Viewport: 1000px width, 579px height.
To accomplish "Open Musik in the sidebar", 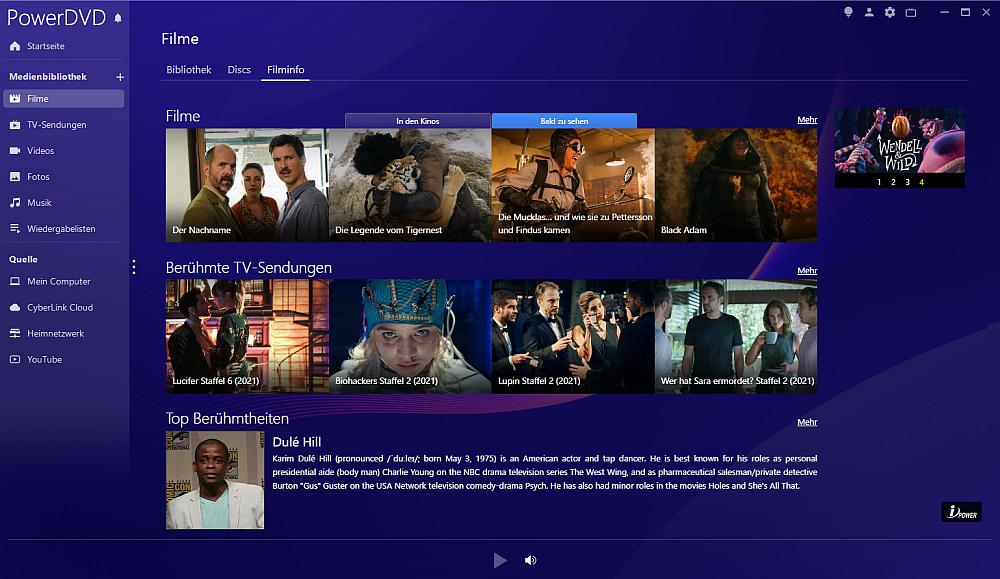I will pos(63,203).
